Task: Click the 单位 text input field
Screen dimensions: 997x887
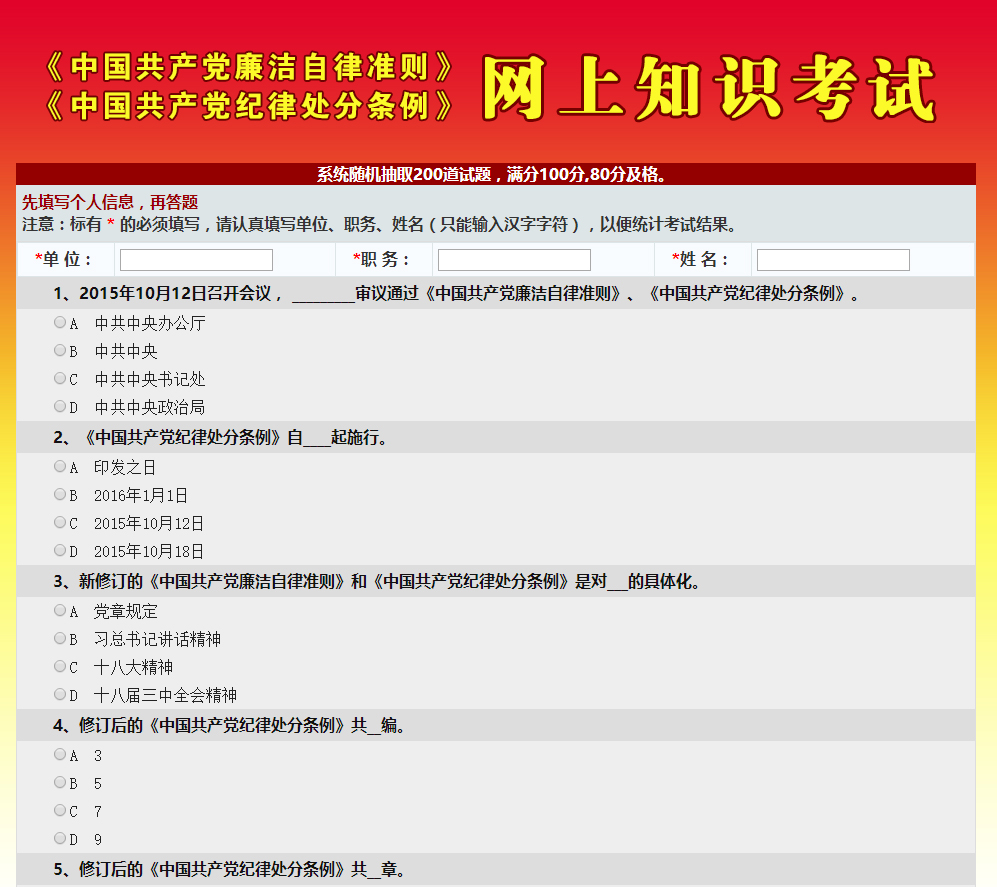Action: click(x=196, y=260)
